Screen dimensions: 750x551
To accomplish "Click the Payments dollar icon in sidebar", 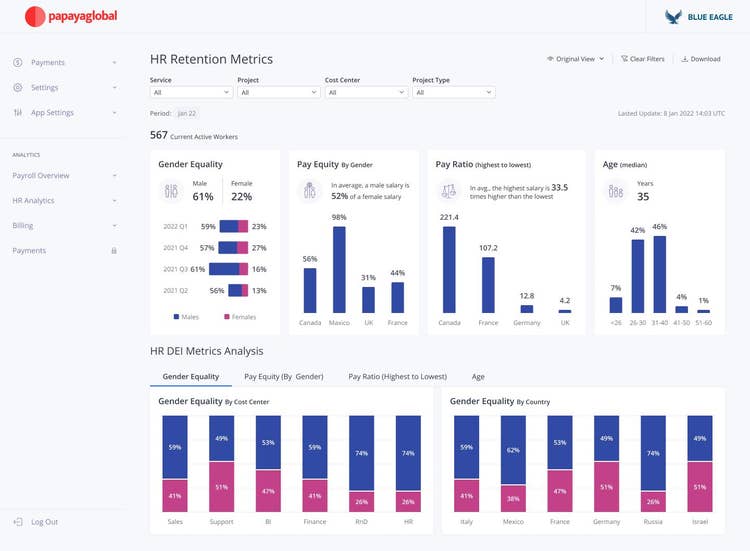I will [18, 62].
